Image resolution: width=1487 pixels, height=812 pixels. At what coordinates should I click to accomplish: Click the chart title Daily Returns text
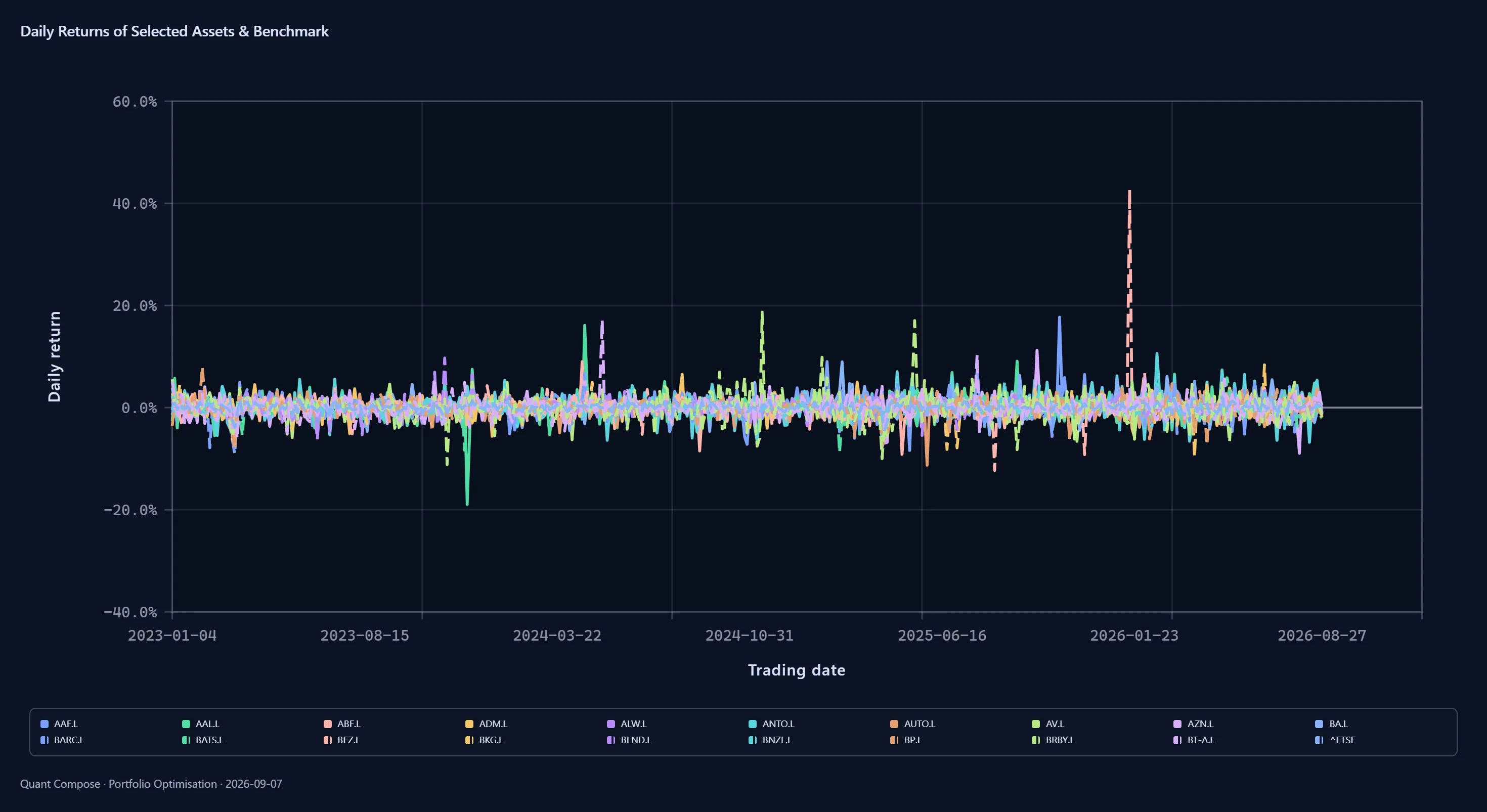pyautogui.click(x=174, y=31)
